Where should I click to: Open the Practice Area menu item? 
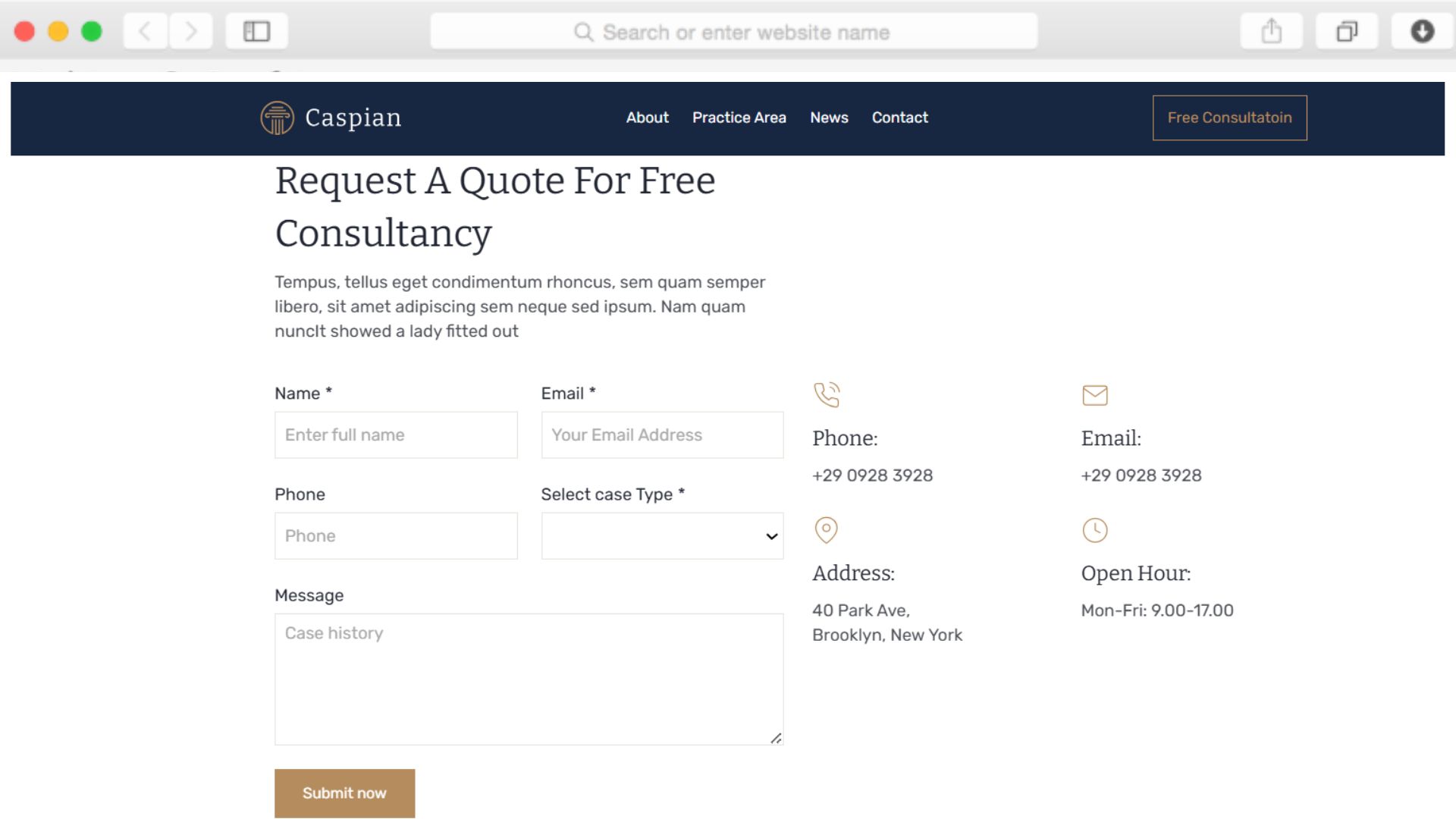click(x=739, y=118)
